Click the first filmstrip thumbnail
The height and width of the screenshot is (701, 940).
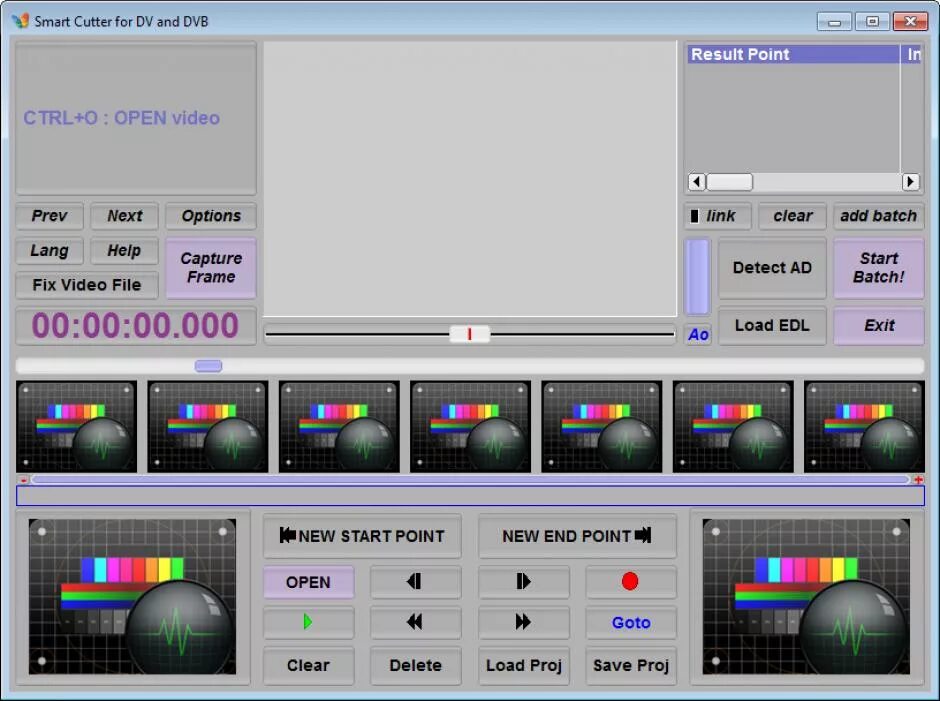(x=76, y=426)
